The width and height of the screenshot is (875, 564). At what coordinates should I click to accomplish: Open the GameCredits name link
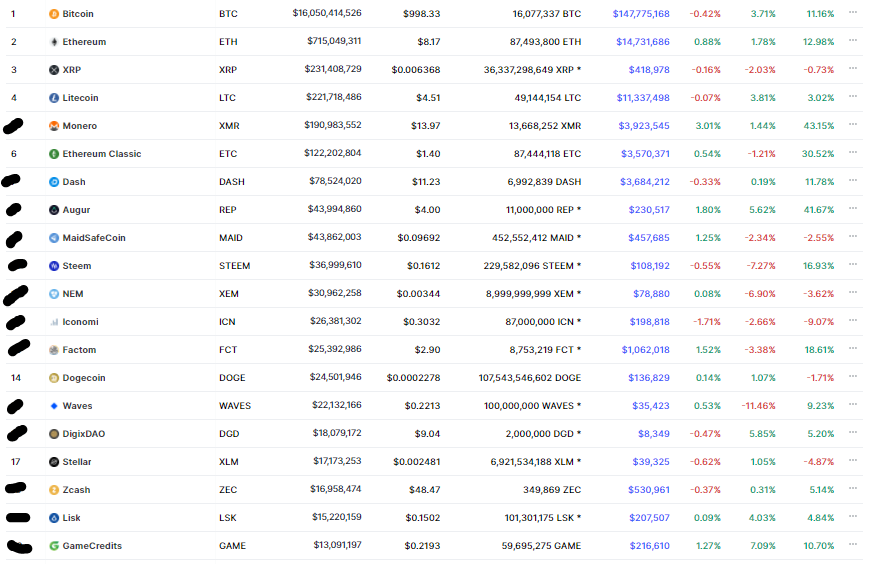pos(92,546)
